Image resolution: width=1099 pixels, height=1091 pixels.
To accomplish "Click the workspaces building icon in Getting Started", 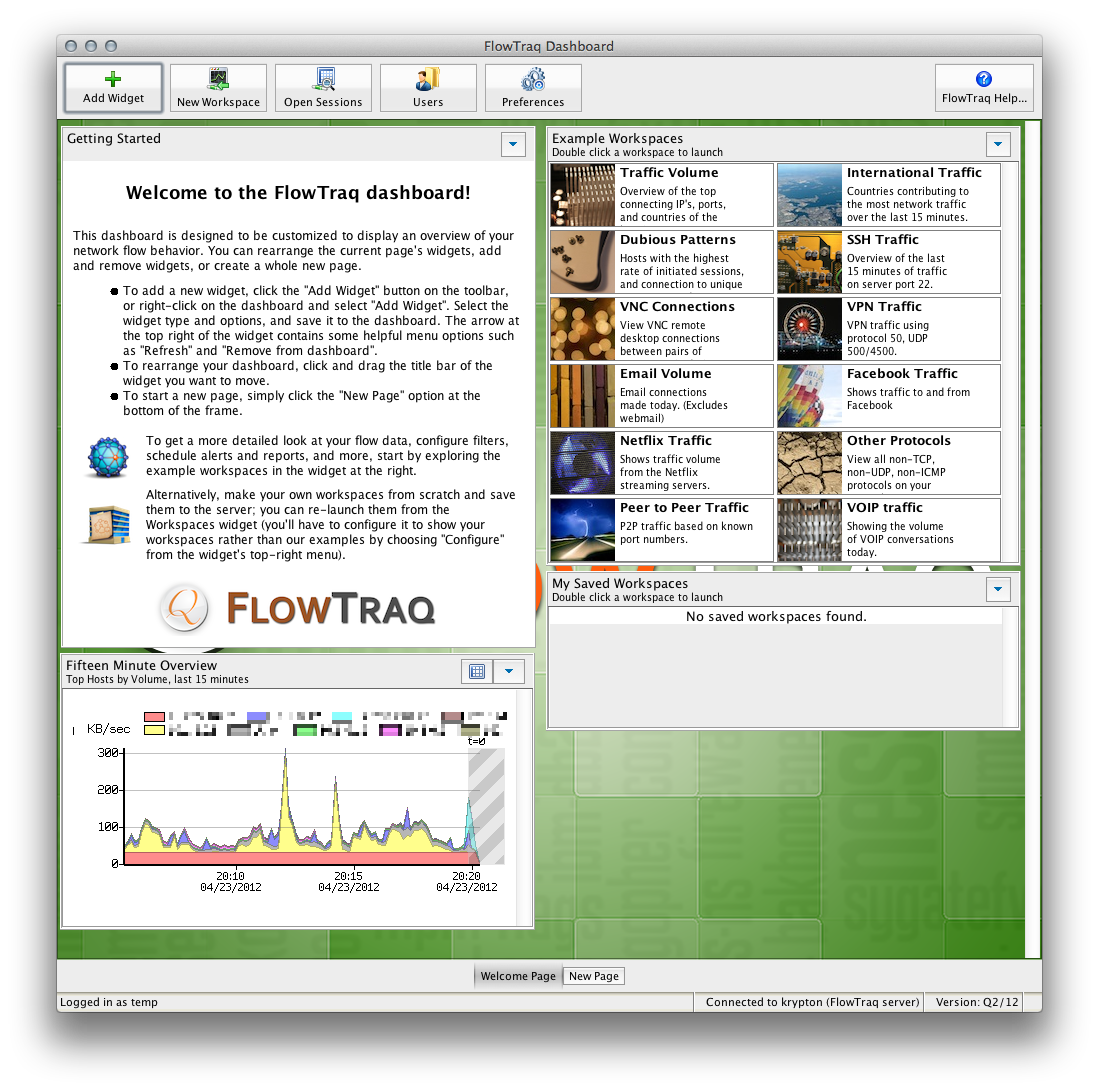I will [x=109, y=525].
